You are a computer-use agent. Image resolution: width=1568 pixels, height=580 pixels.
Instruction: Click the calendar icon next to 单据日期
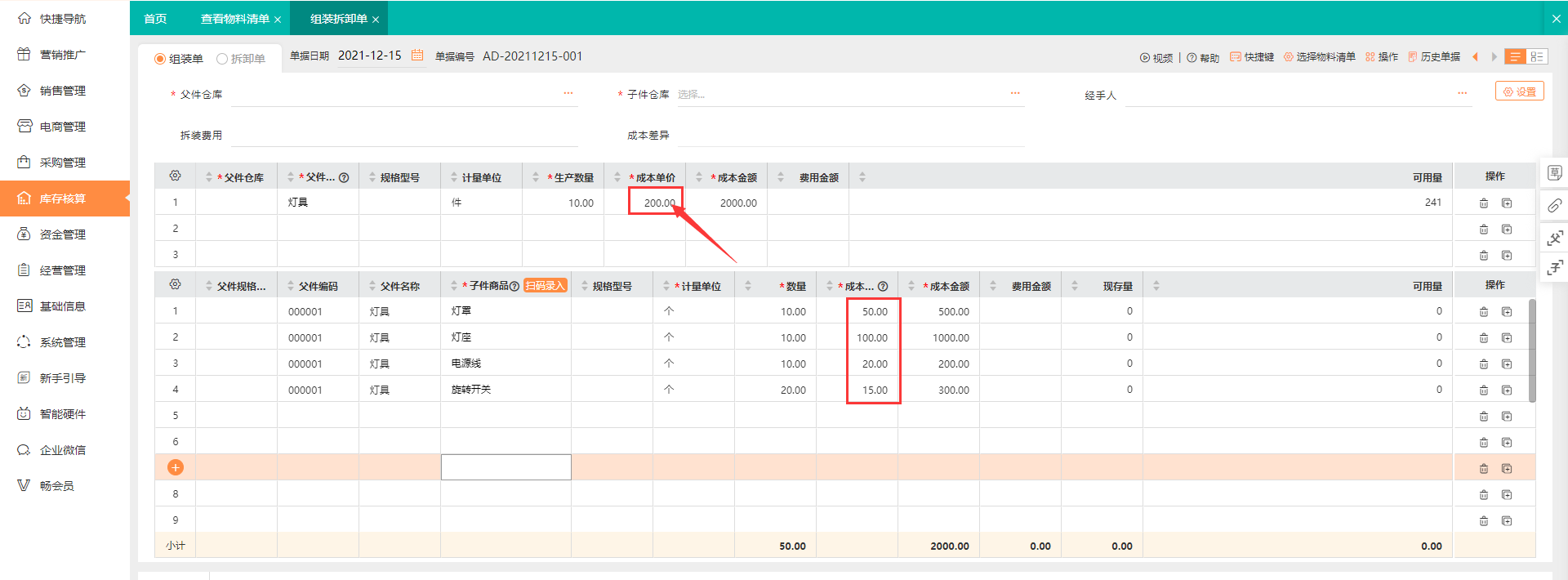(417, 56)
